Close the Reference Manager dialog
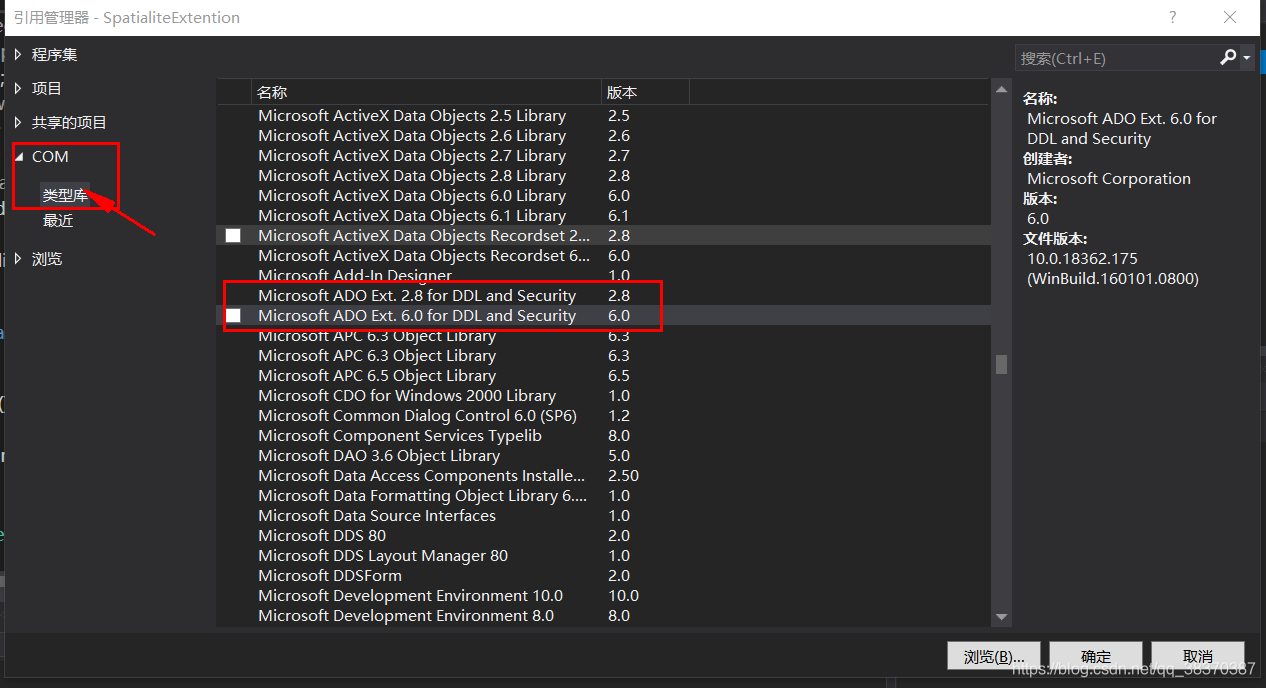 pos(1230,17)
